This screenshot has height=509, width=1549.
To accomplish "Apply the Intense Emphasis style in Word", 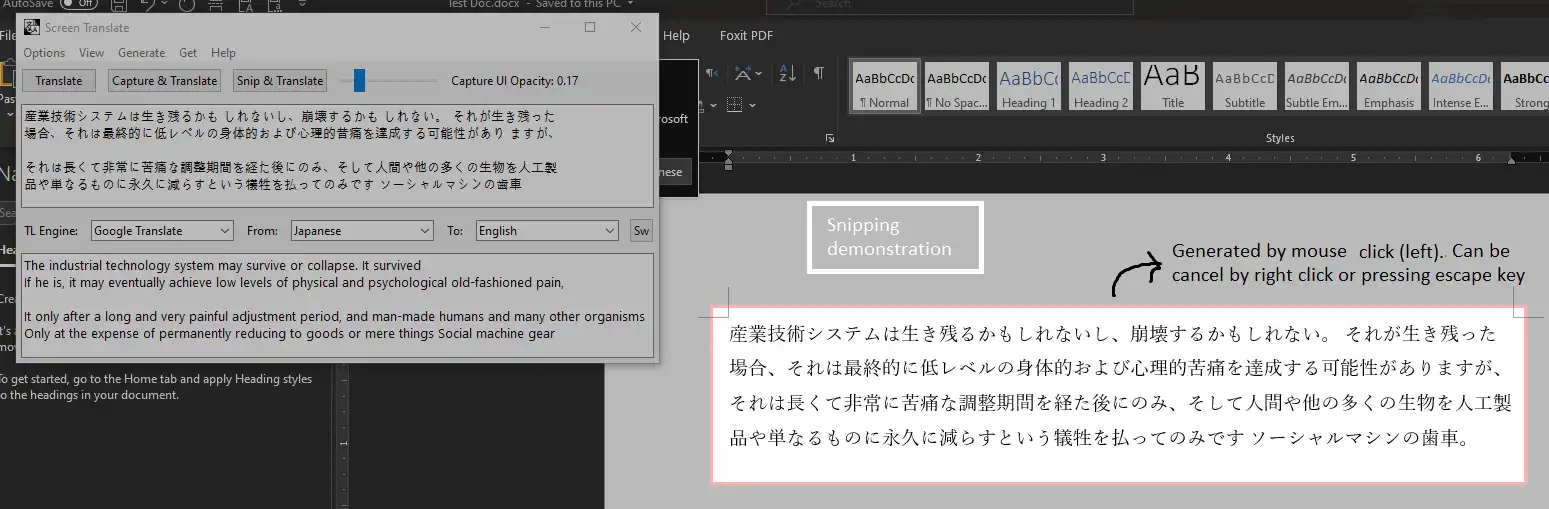I will coord(1460,88).
